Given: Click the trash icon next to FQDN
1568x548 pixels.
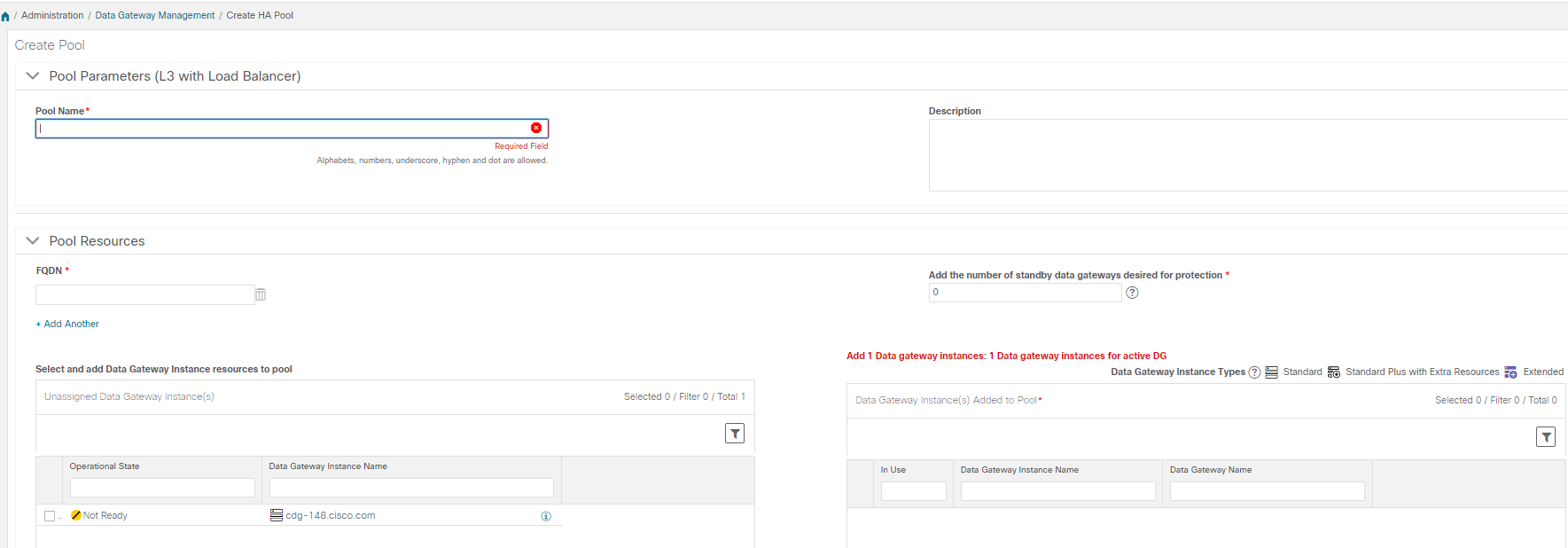Looking at the screenshot, I should click(261, 294).
